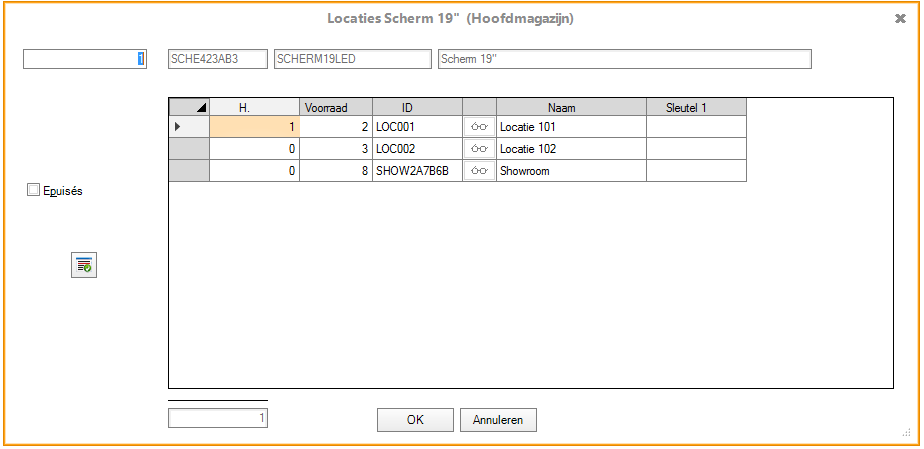
Task: Click the glasses icon for Showroom row
Action: (479, 171)
